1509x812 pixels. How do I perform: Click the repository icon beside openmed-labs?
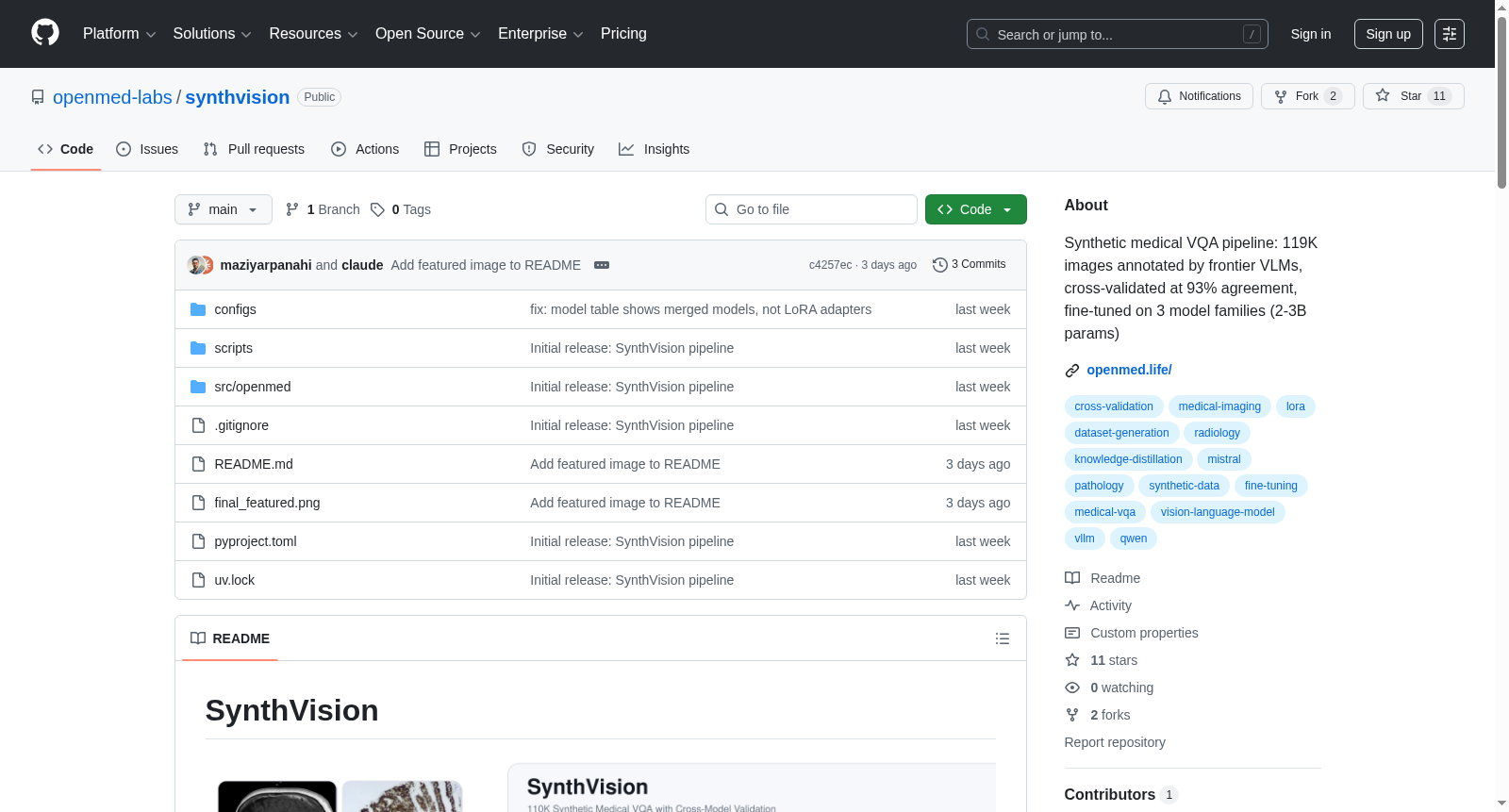click(x=38, y=97)
